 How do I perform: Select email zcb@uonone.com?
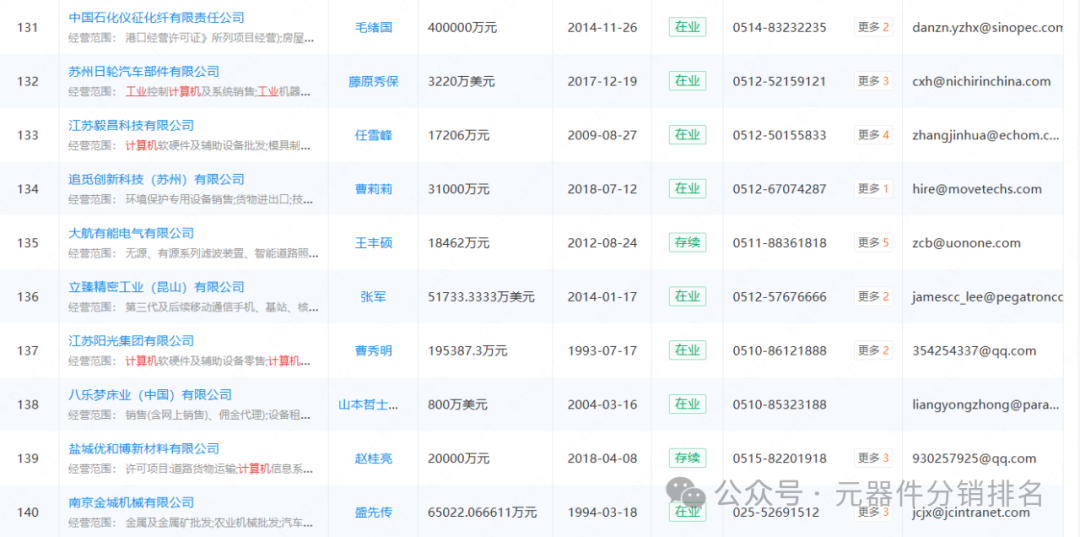(966, 243)
